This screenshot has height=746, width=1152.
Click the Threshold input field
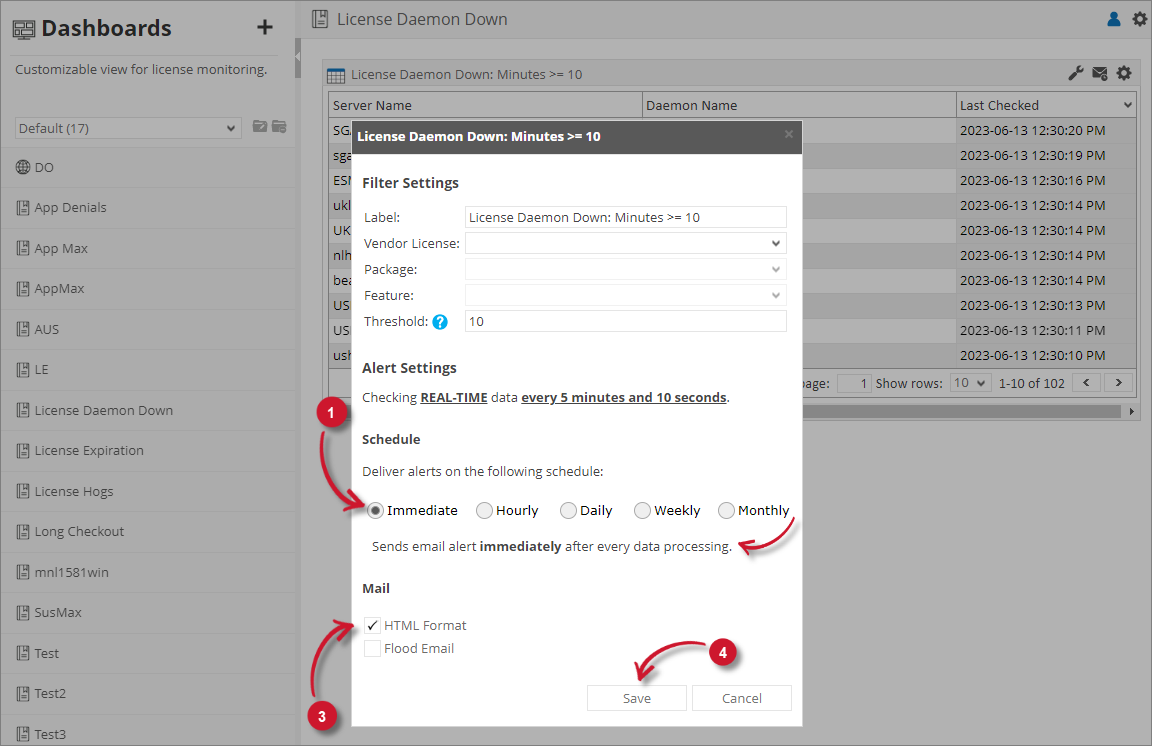click(x=625, y=321)
